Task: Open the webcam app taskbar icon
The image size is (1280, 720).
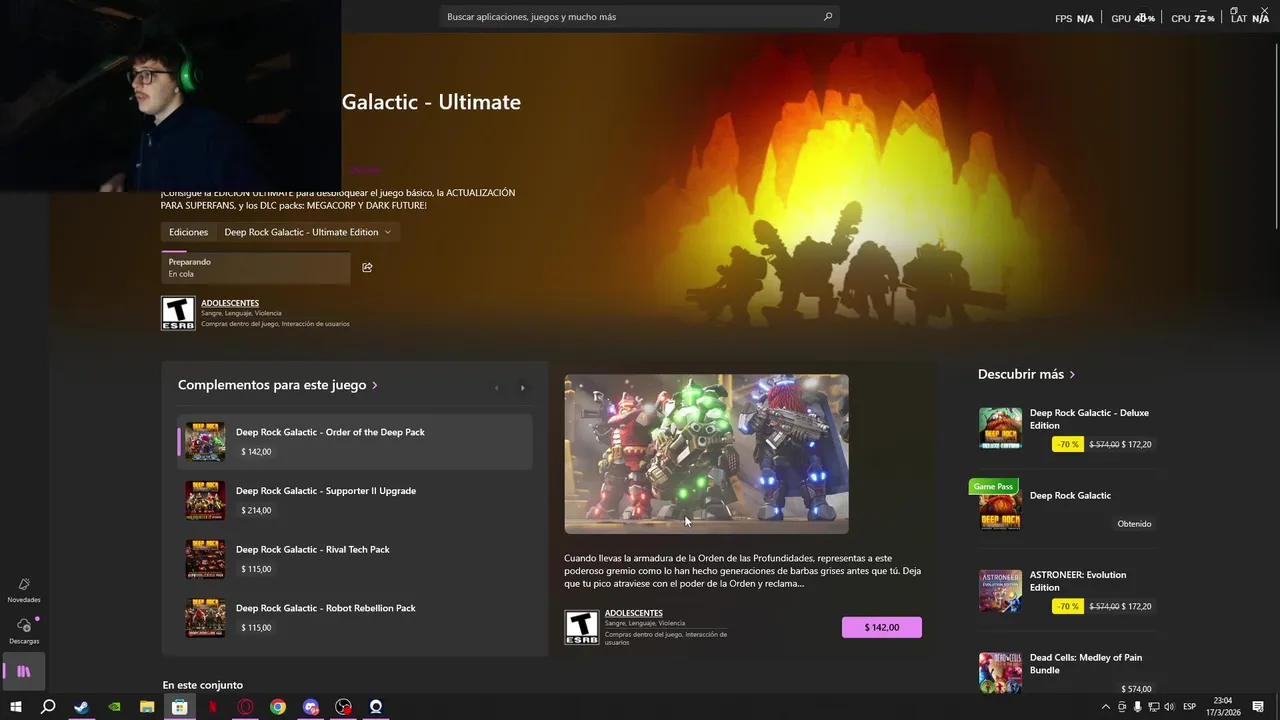Action: (x=376, y=707)
